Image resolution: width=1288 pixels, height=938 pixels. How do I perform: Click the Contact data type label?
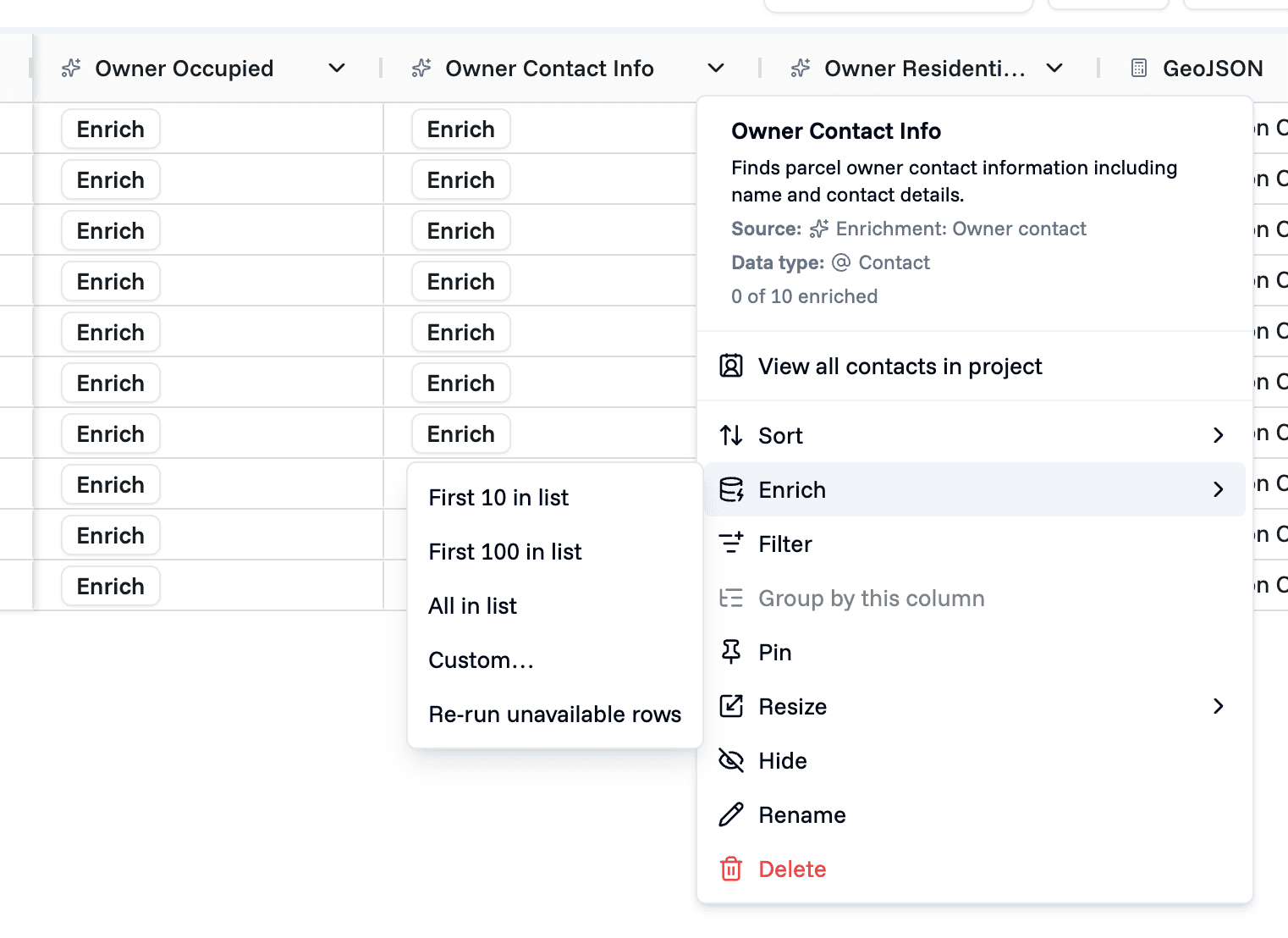click(894, 262)
